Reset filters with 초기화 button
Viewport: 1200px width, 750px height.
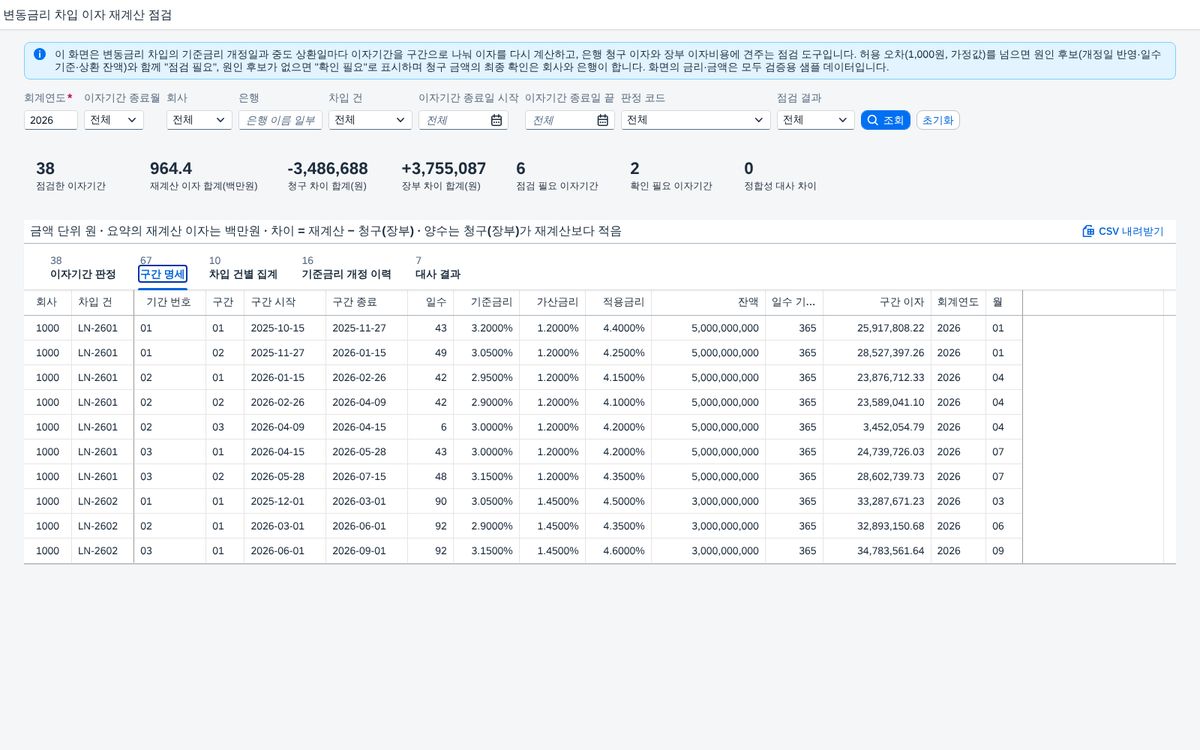(938, 120)
